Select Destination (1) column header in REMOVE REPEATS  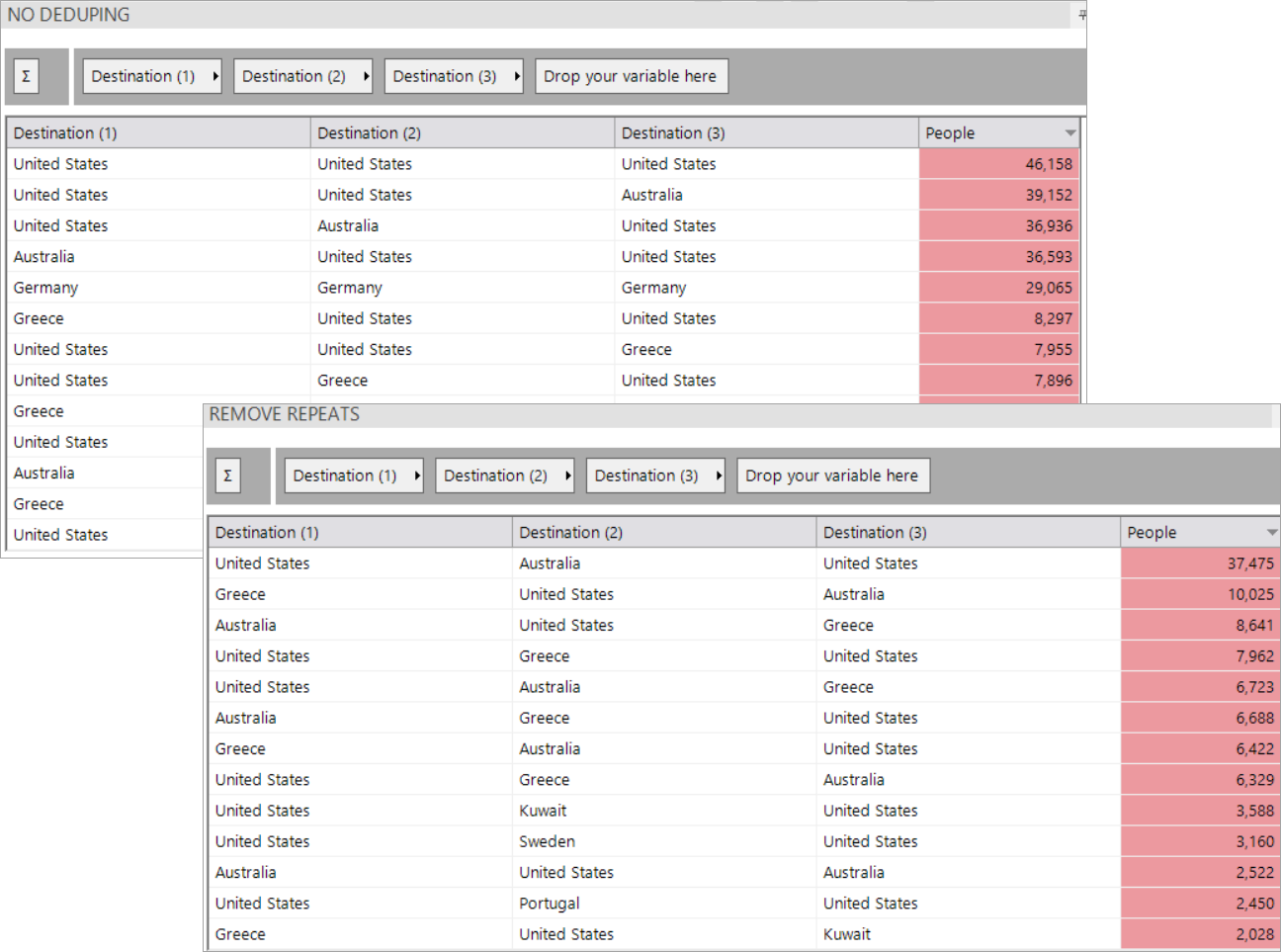pyautogui.click(x=360, y=532)
